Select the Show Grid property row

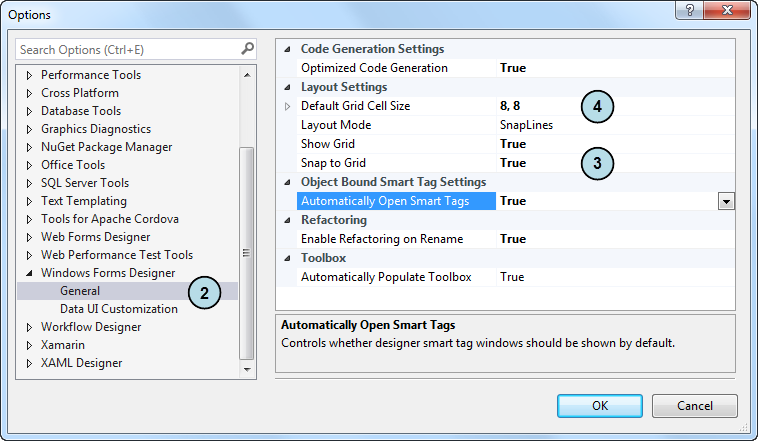pyautogui.click(x=328, y=144)
